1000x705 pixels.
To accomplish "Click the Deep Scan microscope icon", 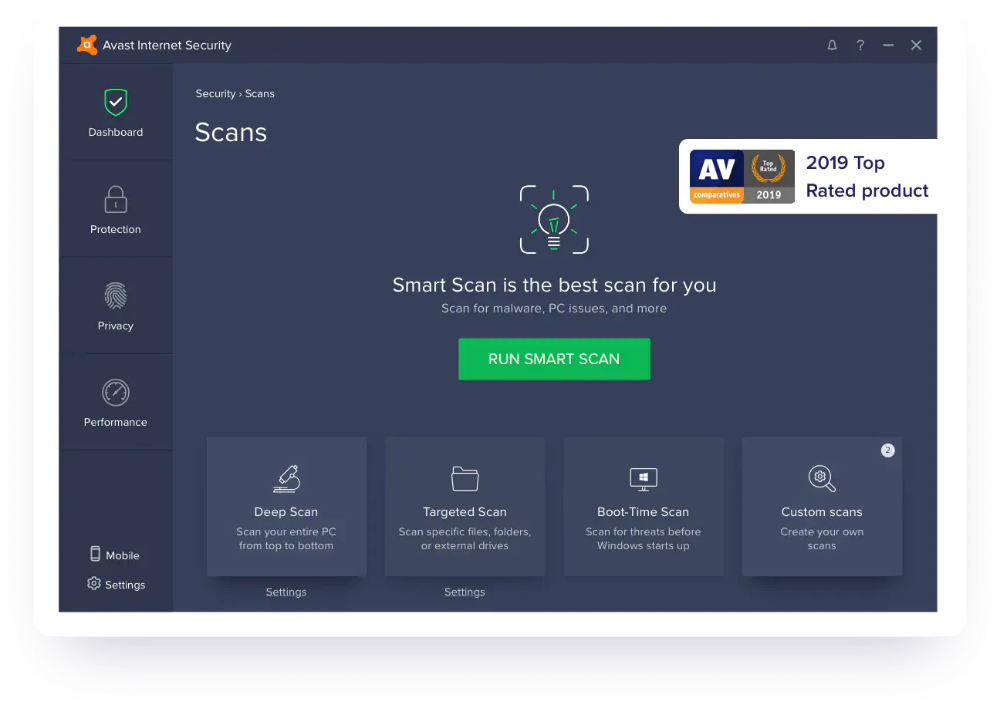I will tap(286, 479).
